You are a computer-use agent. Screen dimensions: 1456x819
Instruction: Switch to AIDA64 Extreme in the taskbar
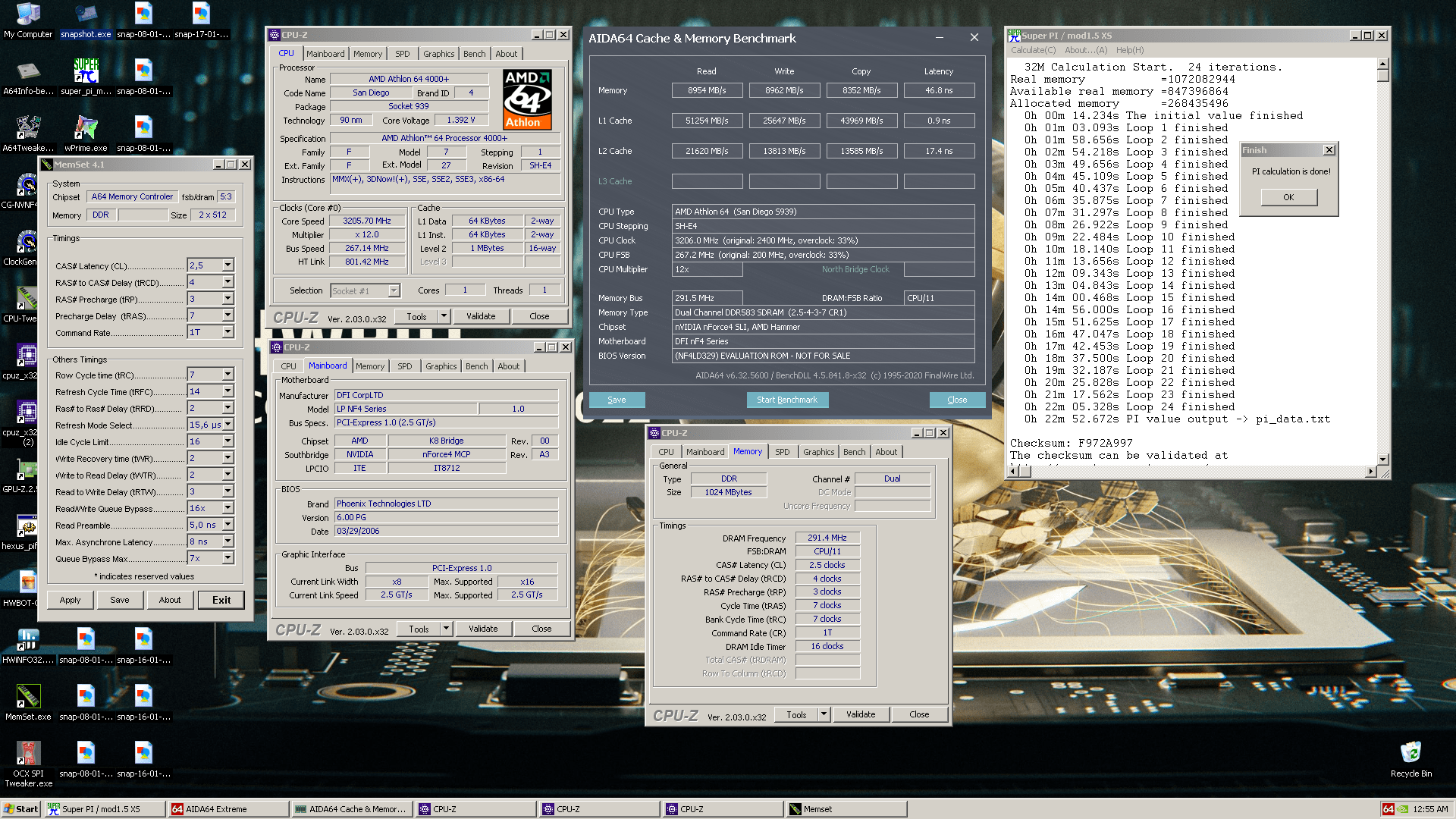point(228,809)
